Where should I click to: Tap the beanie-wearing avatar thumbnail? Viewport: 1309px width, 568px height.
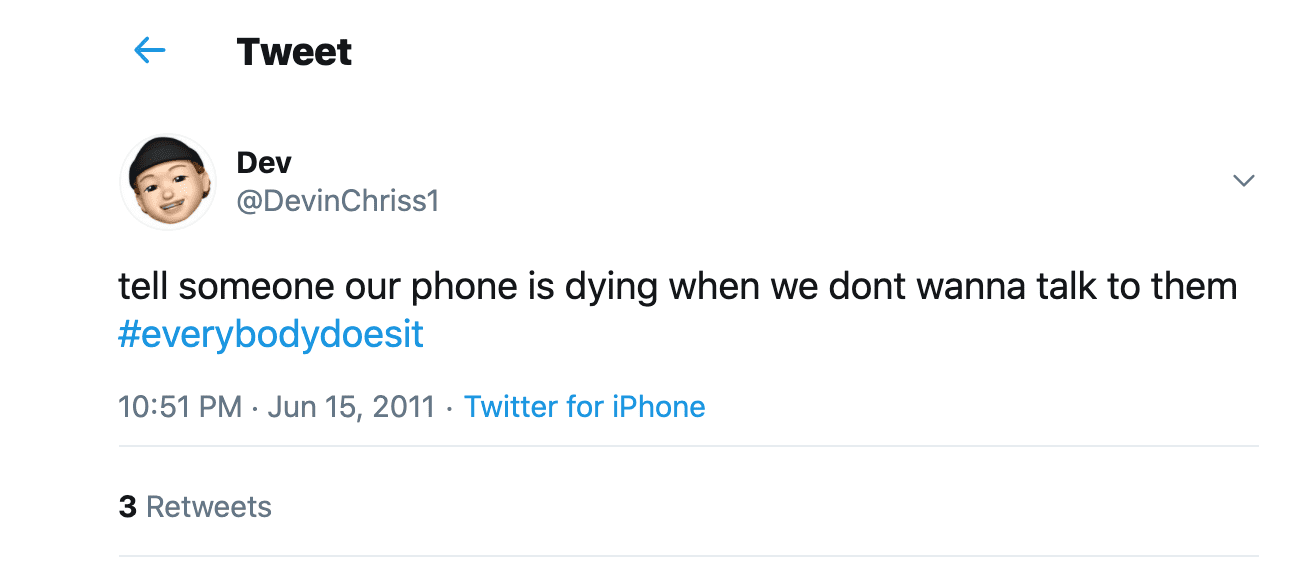168,182
